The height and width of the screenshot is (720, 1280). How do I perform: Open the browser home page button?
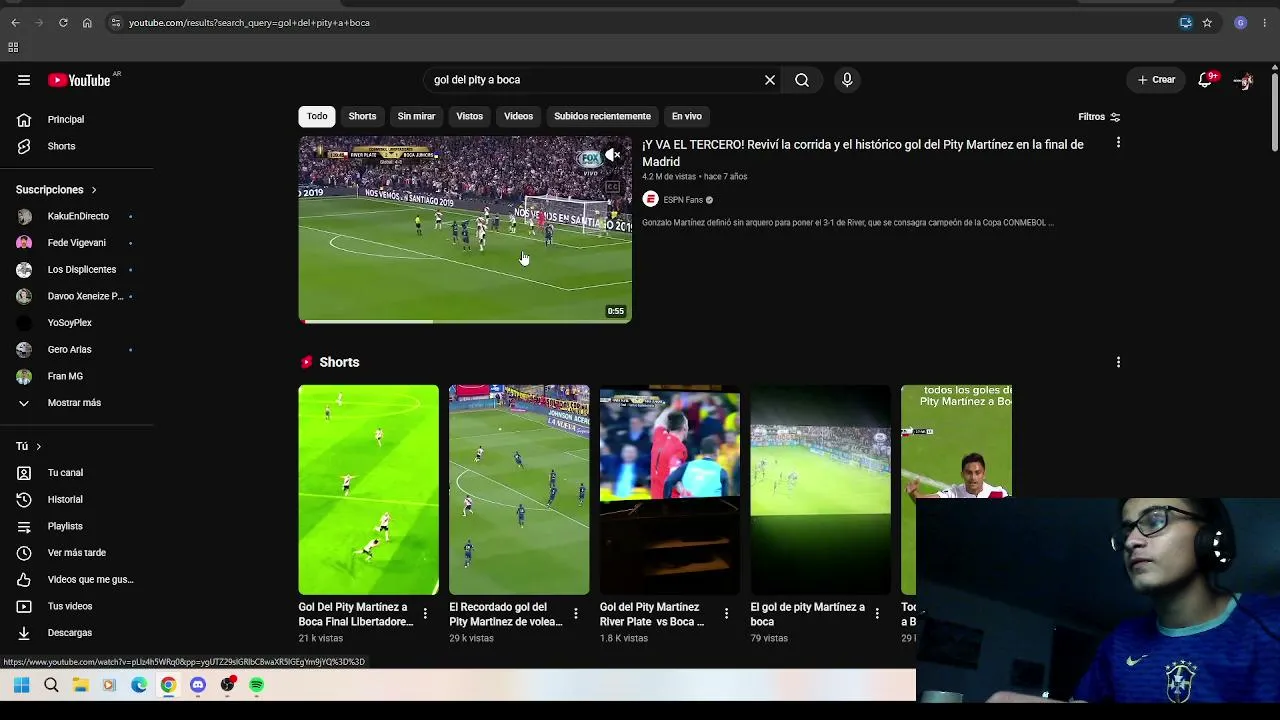(x=87, y=23)
